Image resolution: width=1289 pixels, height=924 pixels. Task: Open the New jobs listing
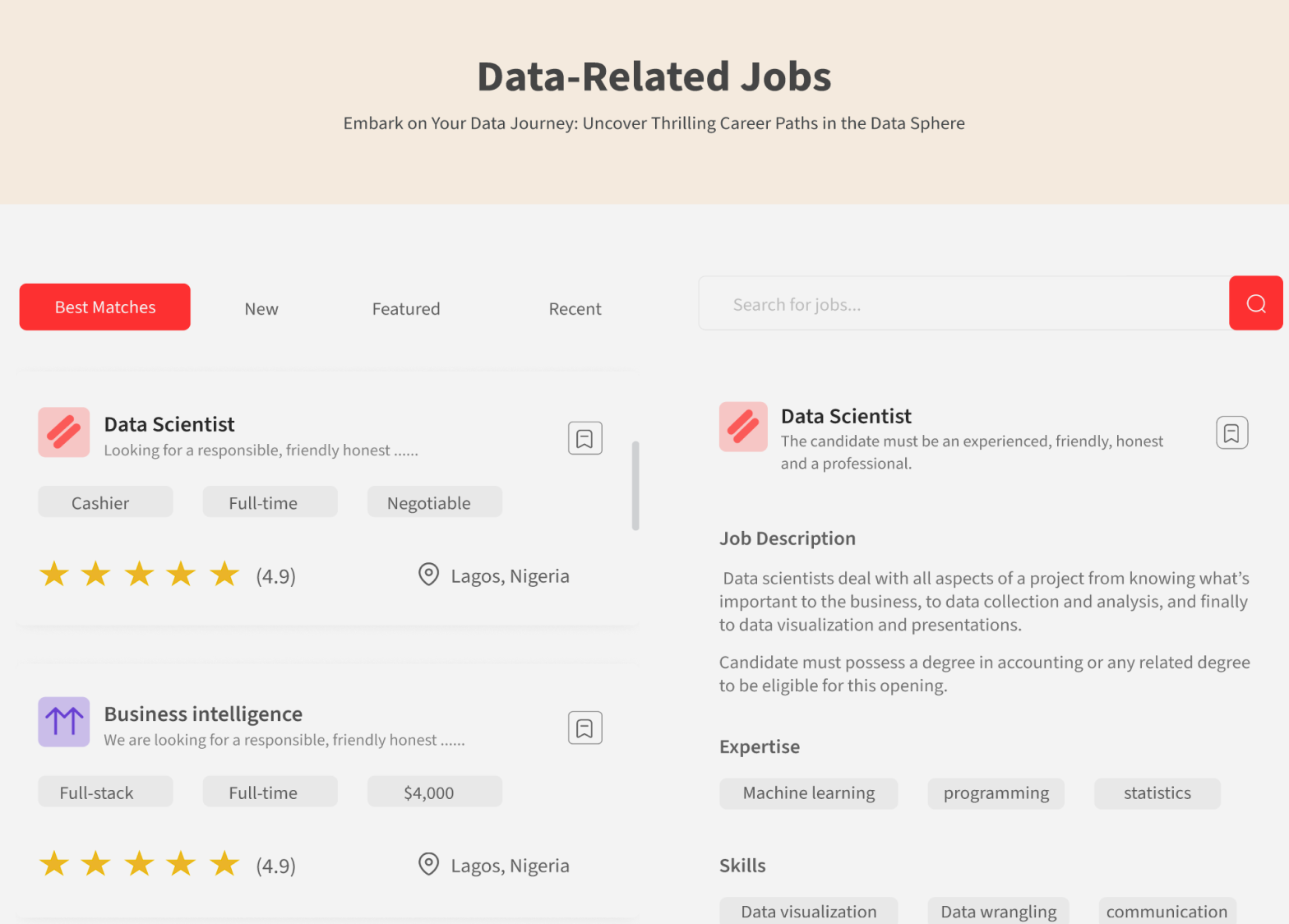click(x=261, y=308)
